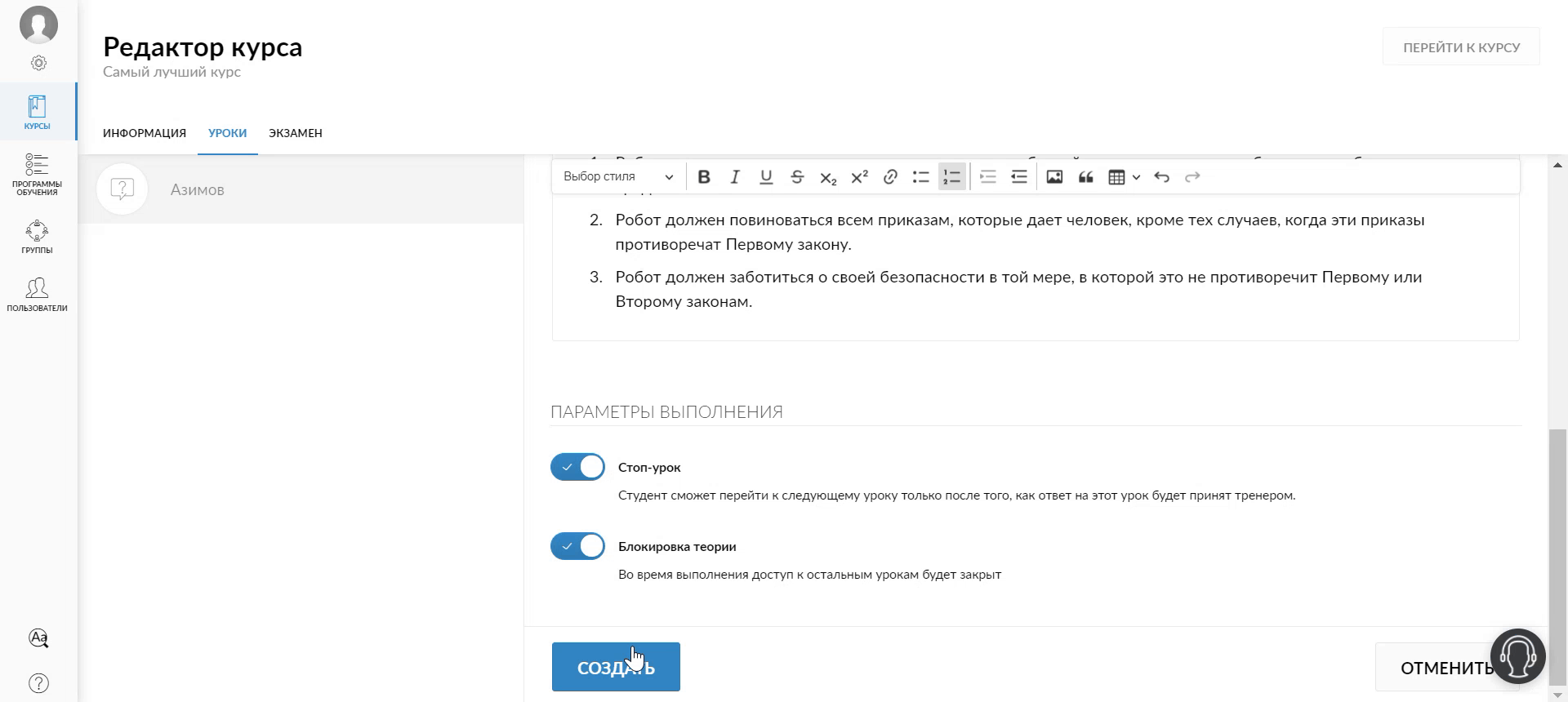
Task: Insert a block quote
Action: click(1085, 177)
